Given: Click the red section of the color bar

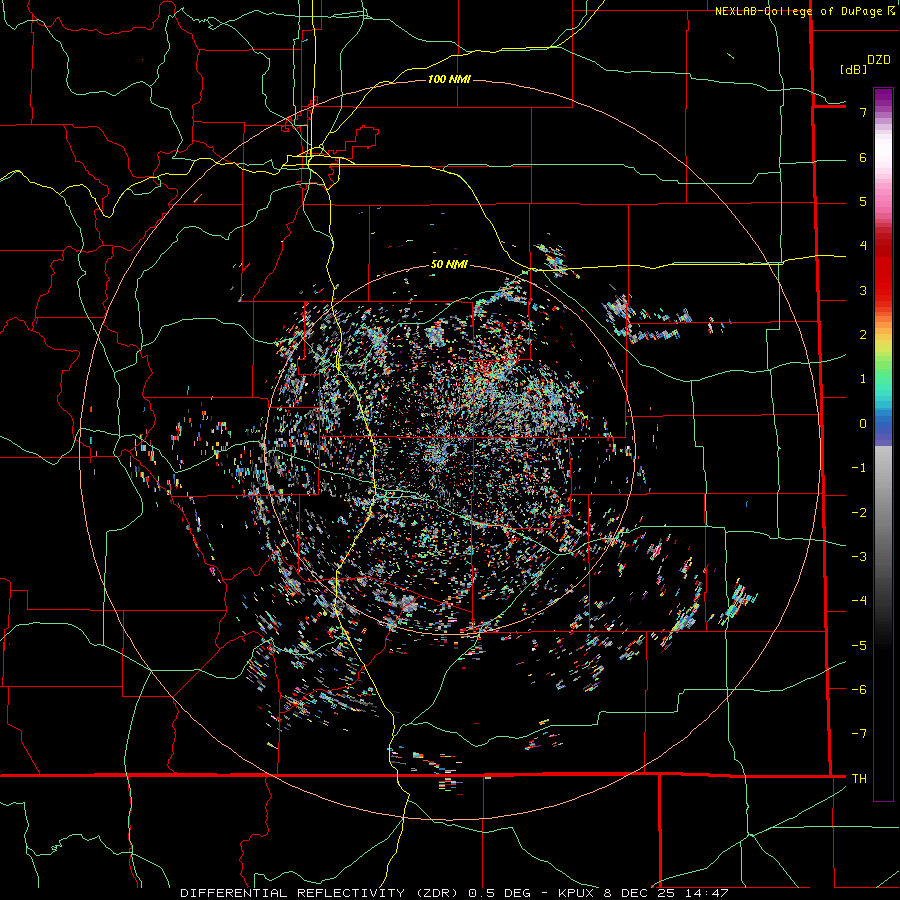Looking at the screenshot, I should point(883,270).
